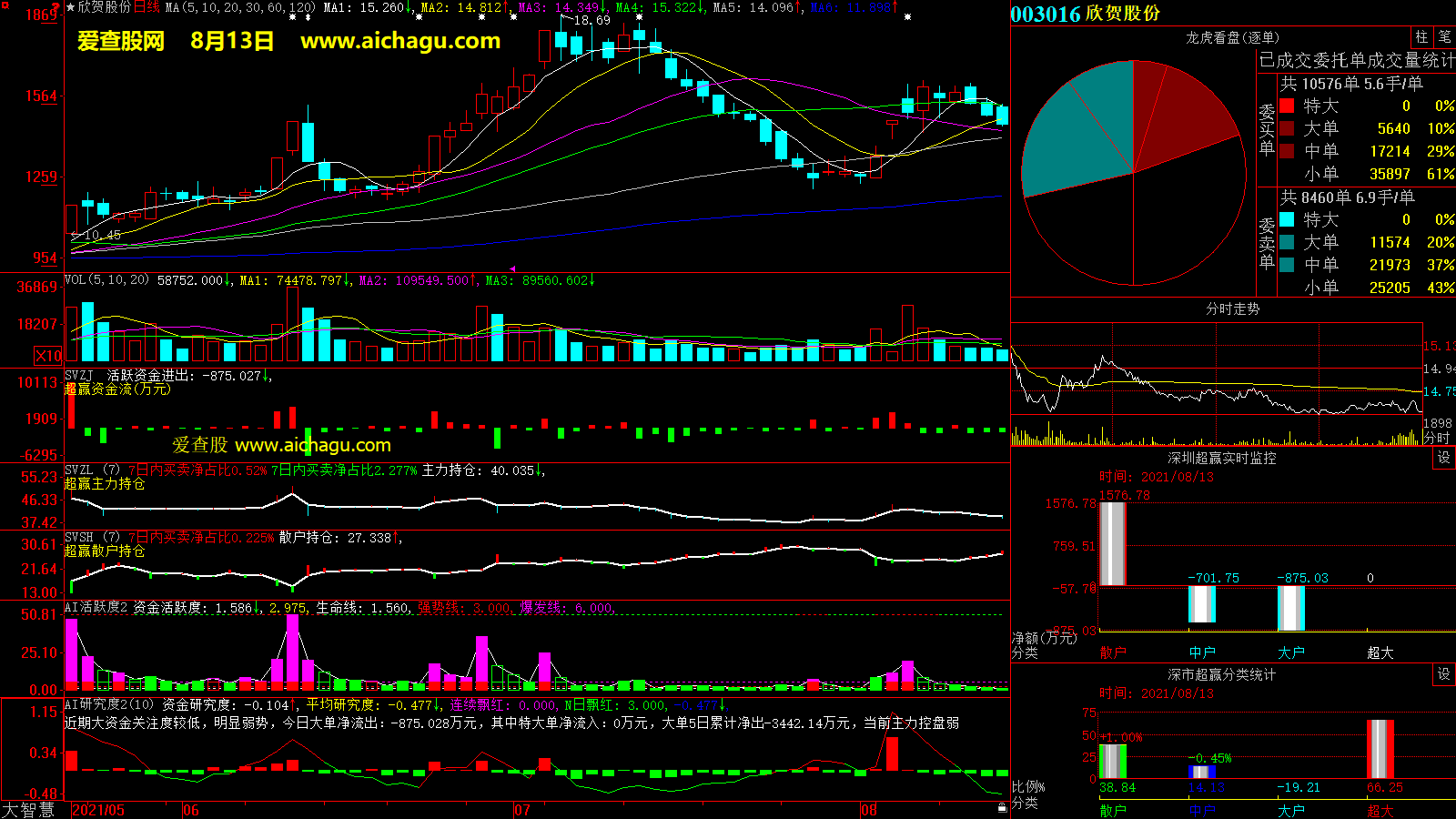Select the 日线 period label
The image size is (1456, 819).
click(147, 7)
